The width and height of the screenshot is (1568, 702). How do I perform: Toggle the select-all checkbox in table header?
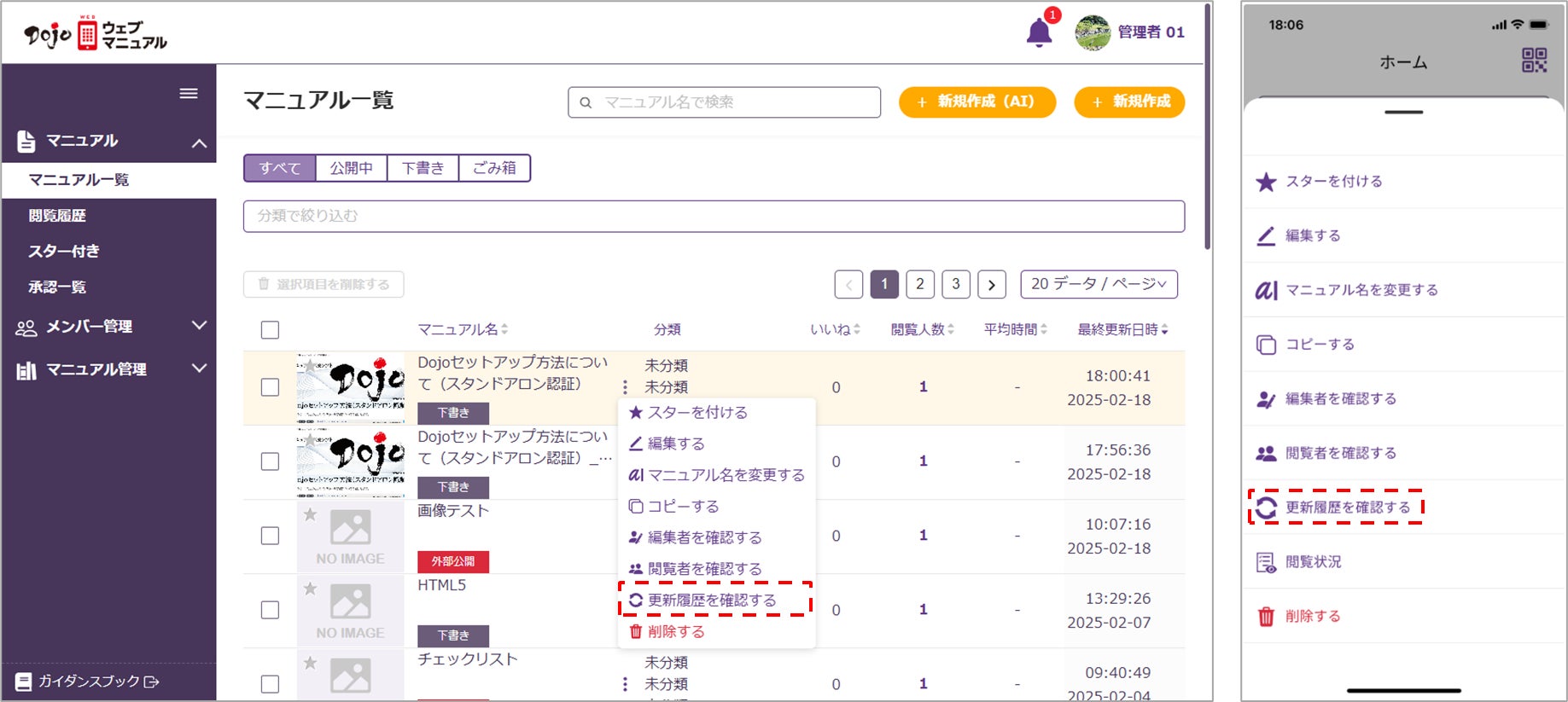(x=270, y=330)
